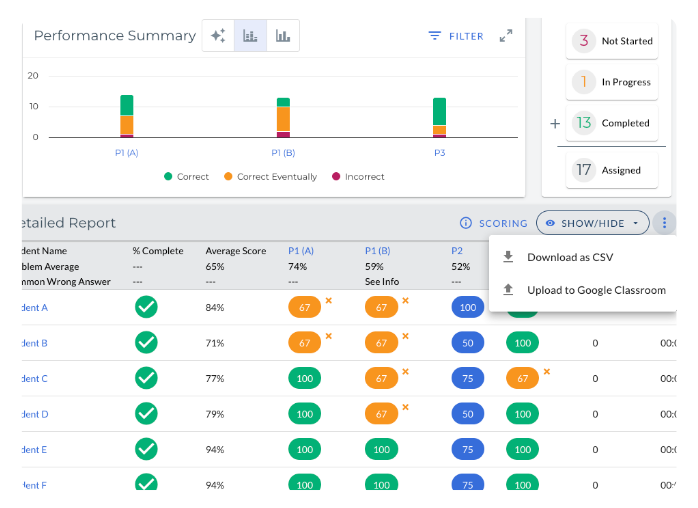Click the Completed count card

(x=612, y=123)
